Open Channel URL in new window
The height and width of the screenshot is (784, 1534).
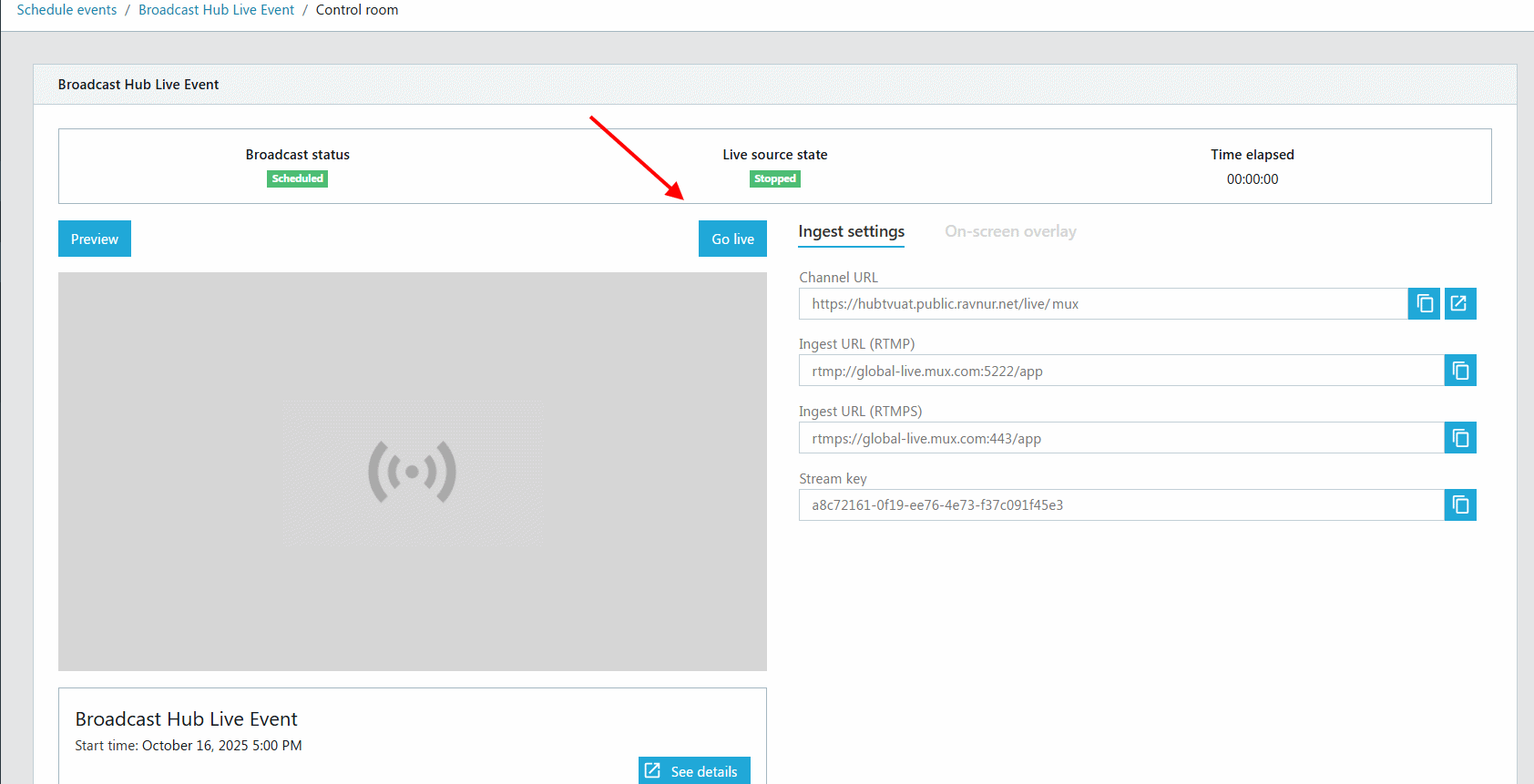click(1459, 304)
